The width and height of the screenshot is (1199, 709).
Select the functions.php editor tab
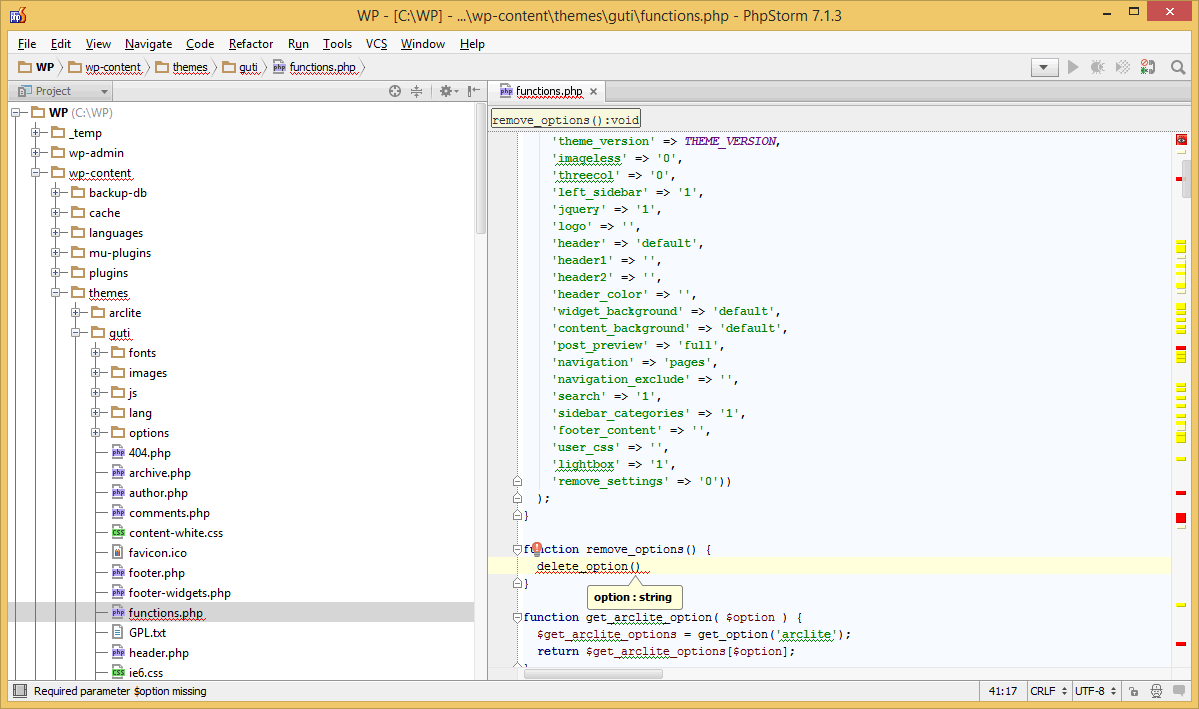click(x=547, y=90)
